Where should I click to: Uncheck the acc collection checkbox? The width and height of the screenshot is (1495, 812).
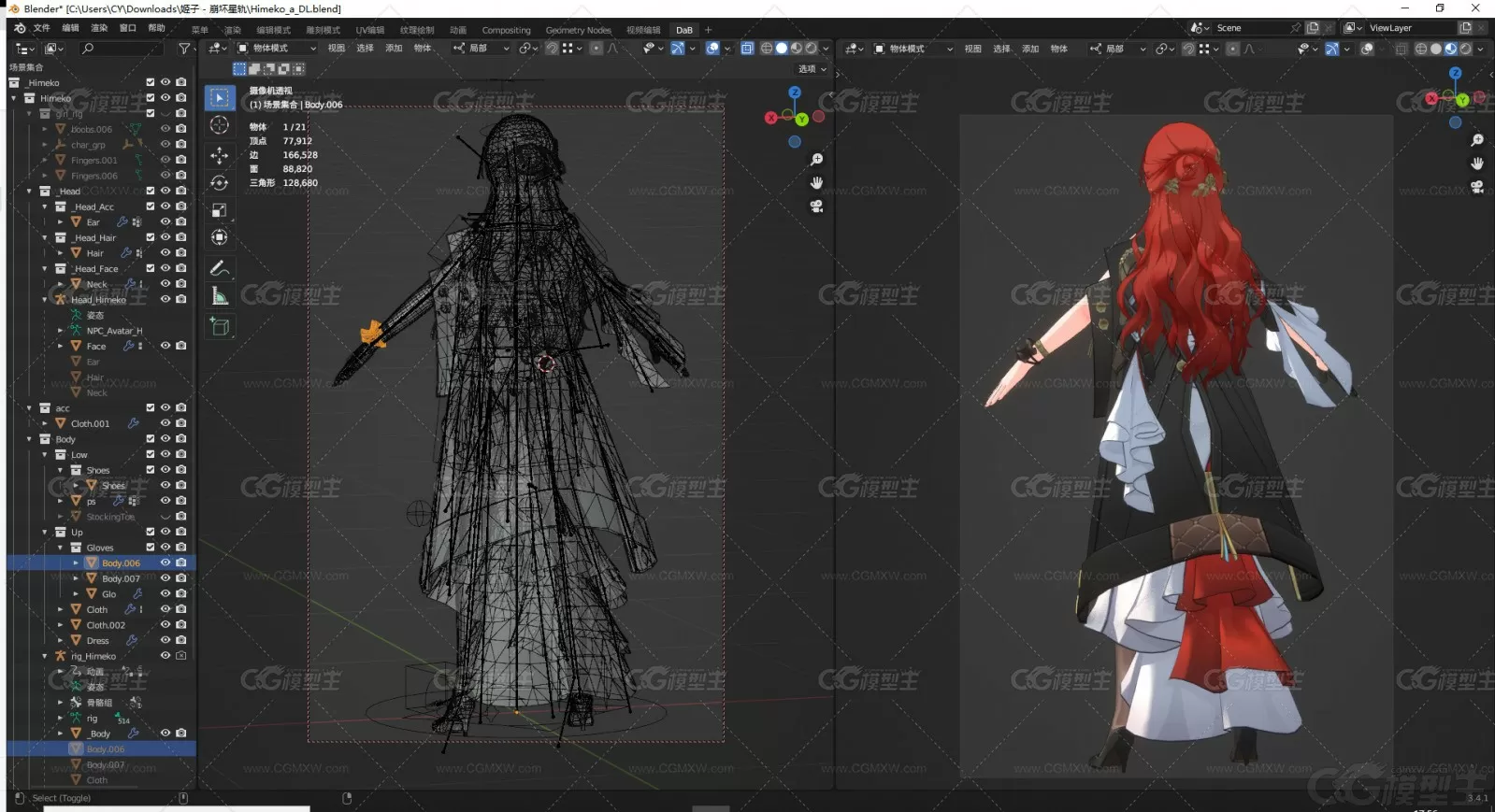point(151,408)
